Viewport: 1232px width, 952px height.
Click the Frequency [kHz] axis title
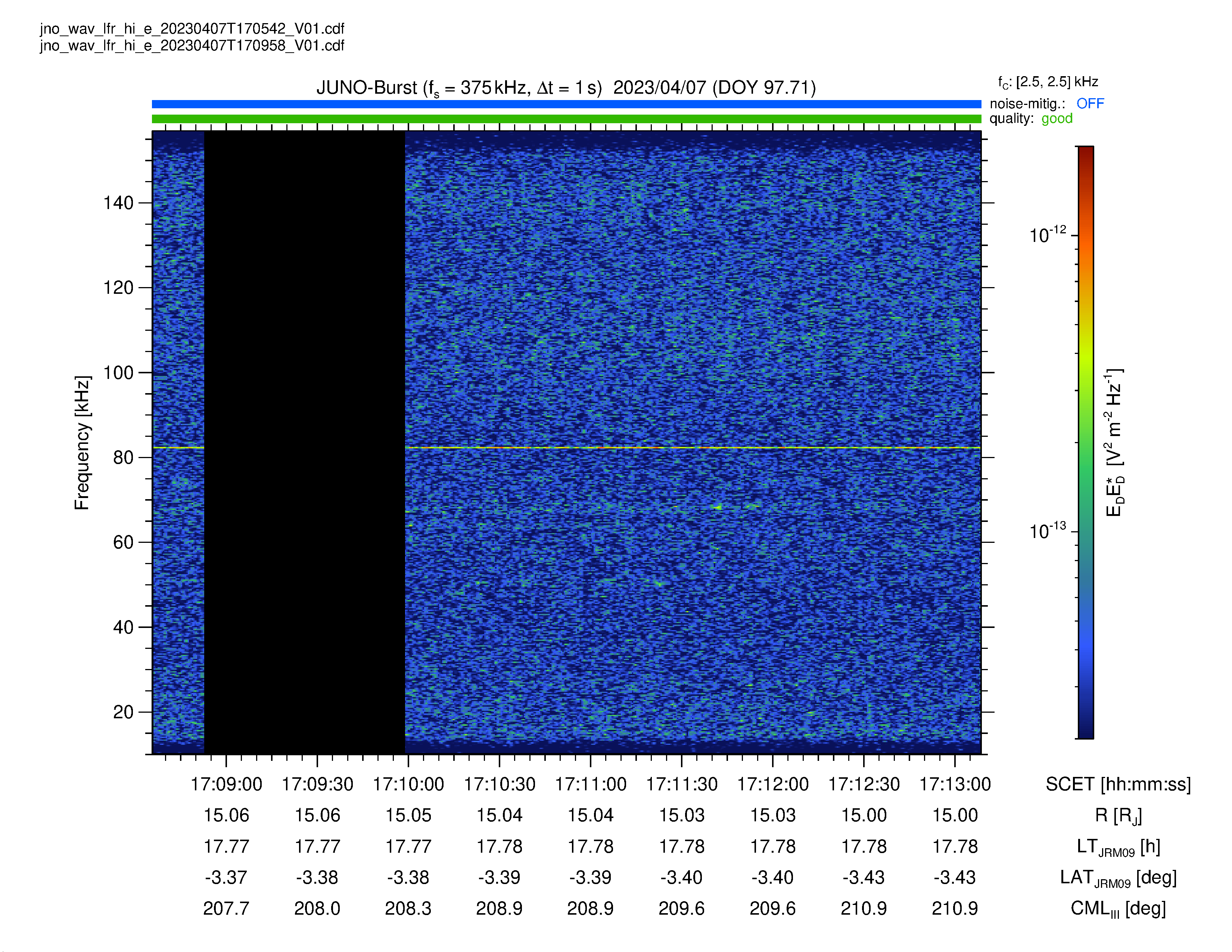click(83, 443)
